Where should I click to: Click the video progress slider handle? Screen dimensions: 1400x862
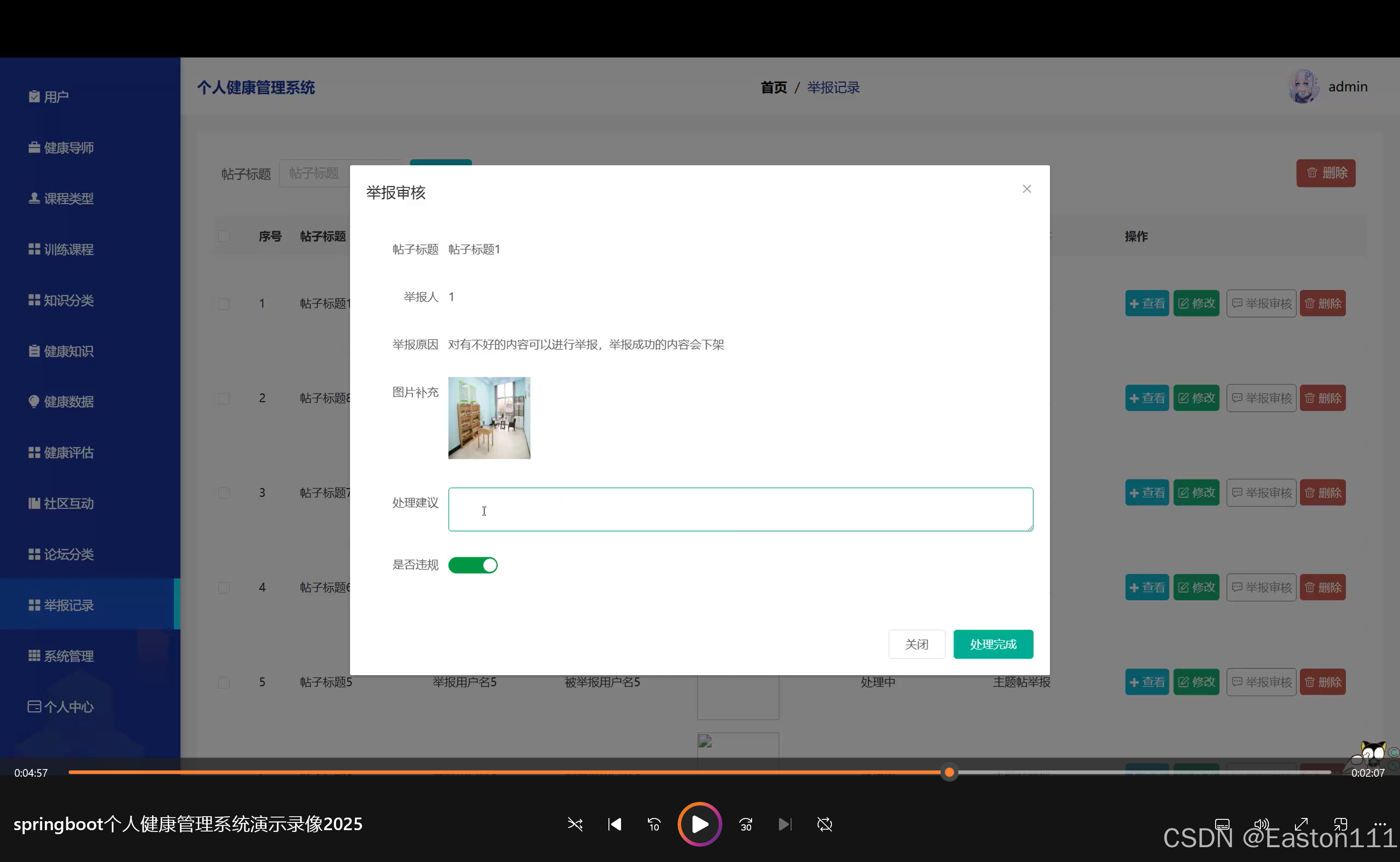pos(949,773)
